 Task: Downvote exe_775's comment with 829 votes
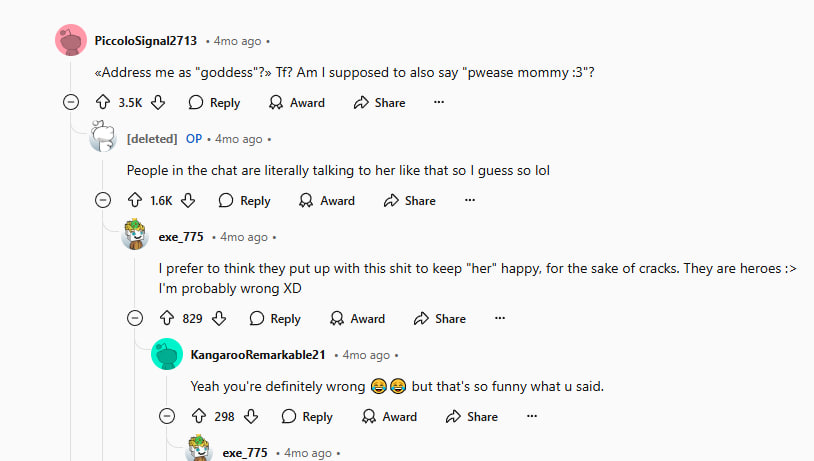(219, 318)
